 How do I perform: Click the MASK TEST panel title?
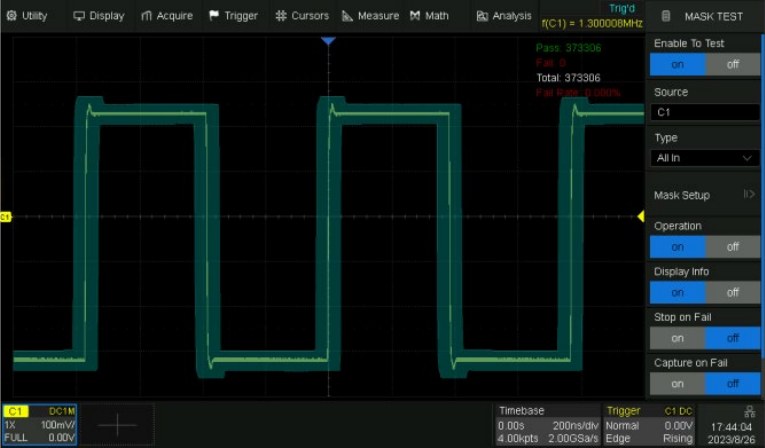click(x=713, y=16)
